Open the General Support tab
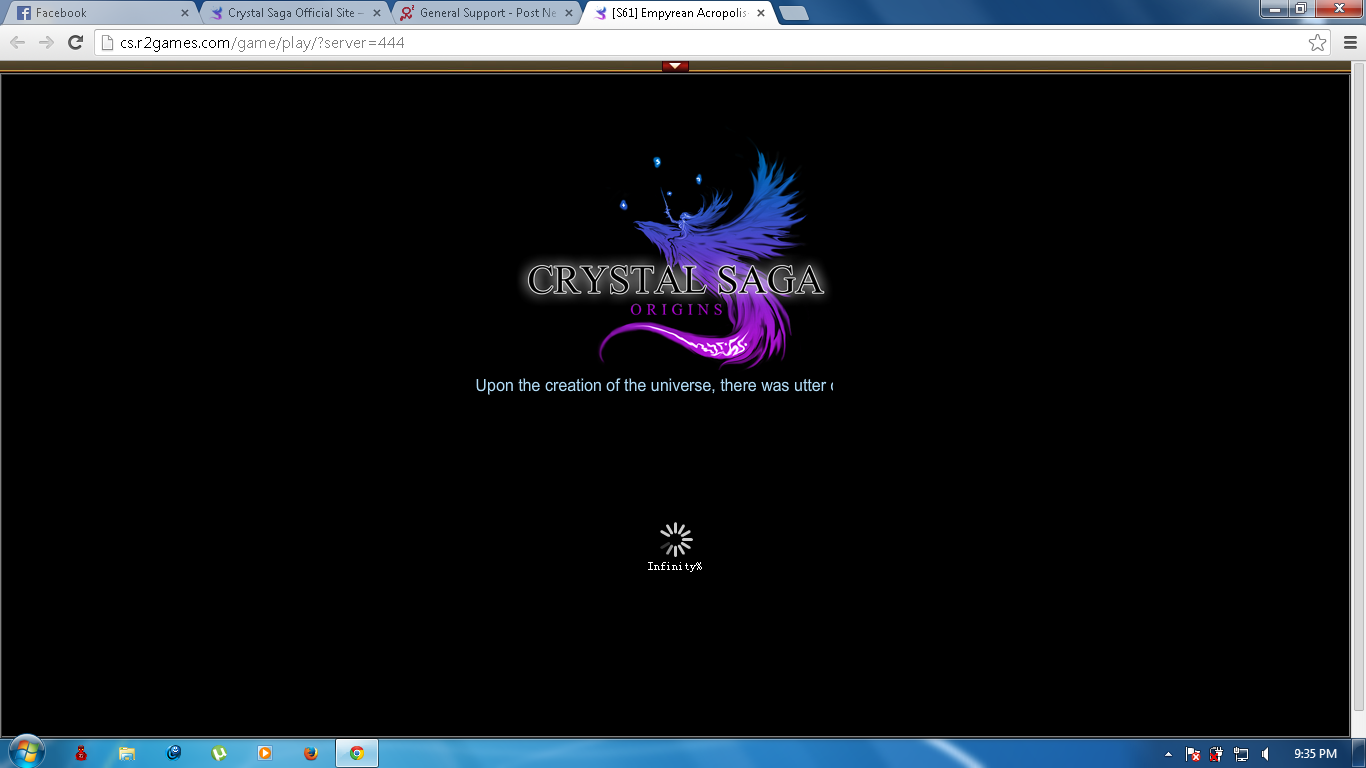 point(485,13)
